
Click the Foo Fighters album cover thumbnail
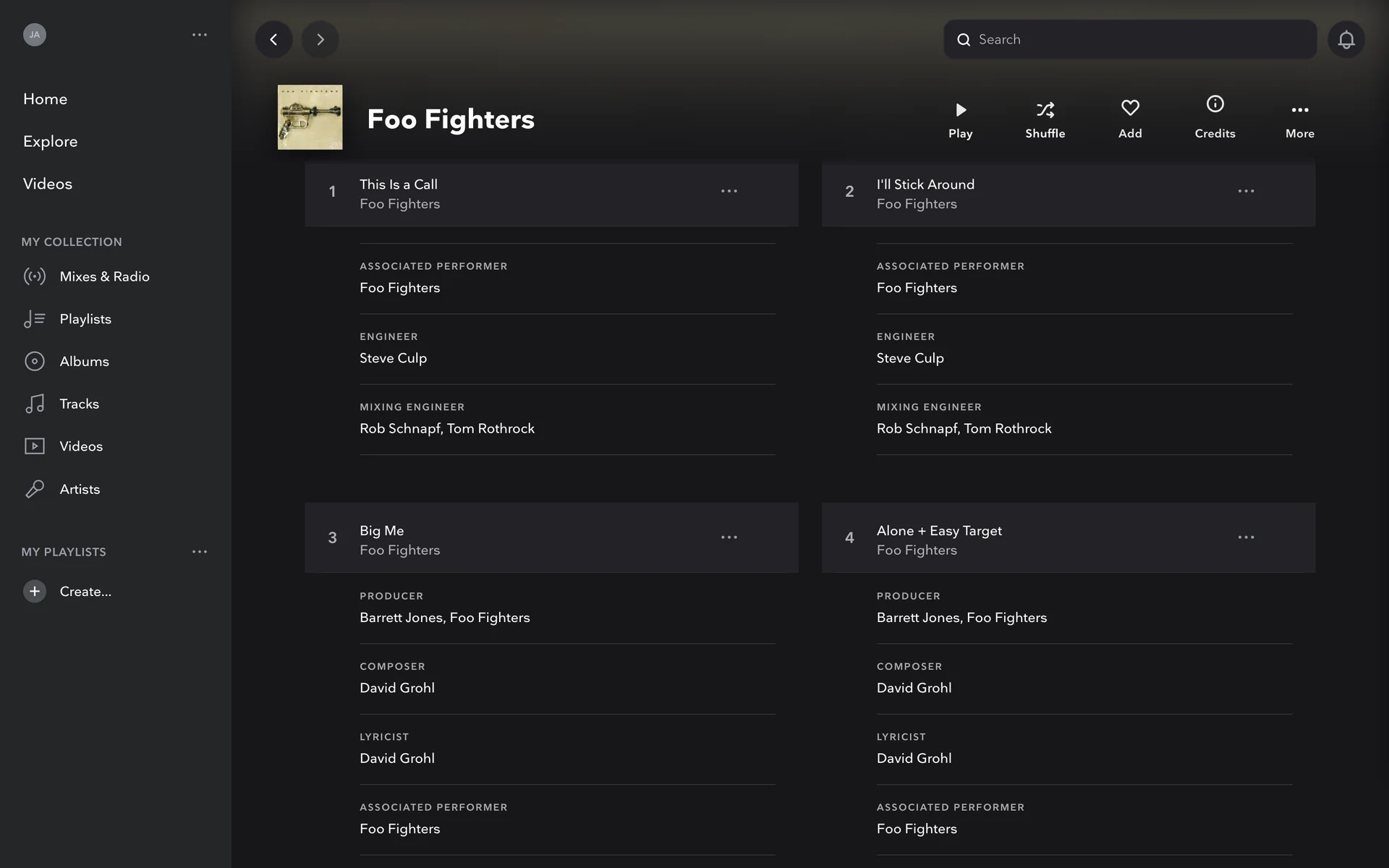[x=310, y=117]
